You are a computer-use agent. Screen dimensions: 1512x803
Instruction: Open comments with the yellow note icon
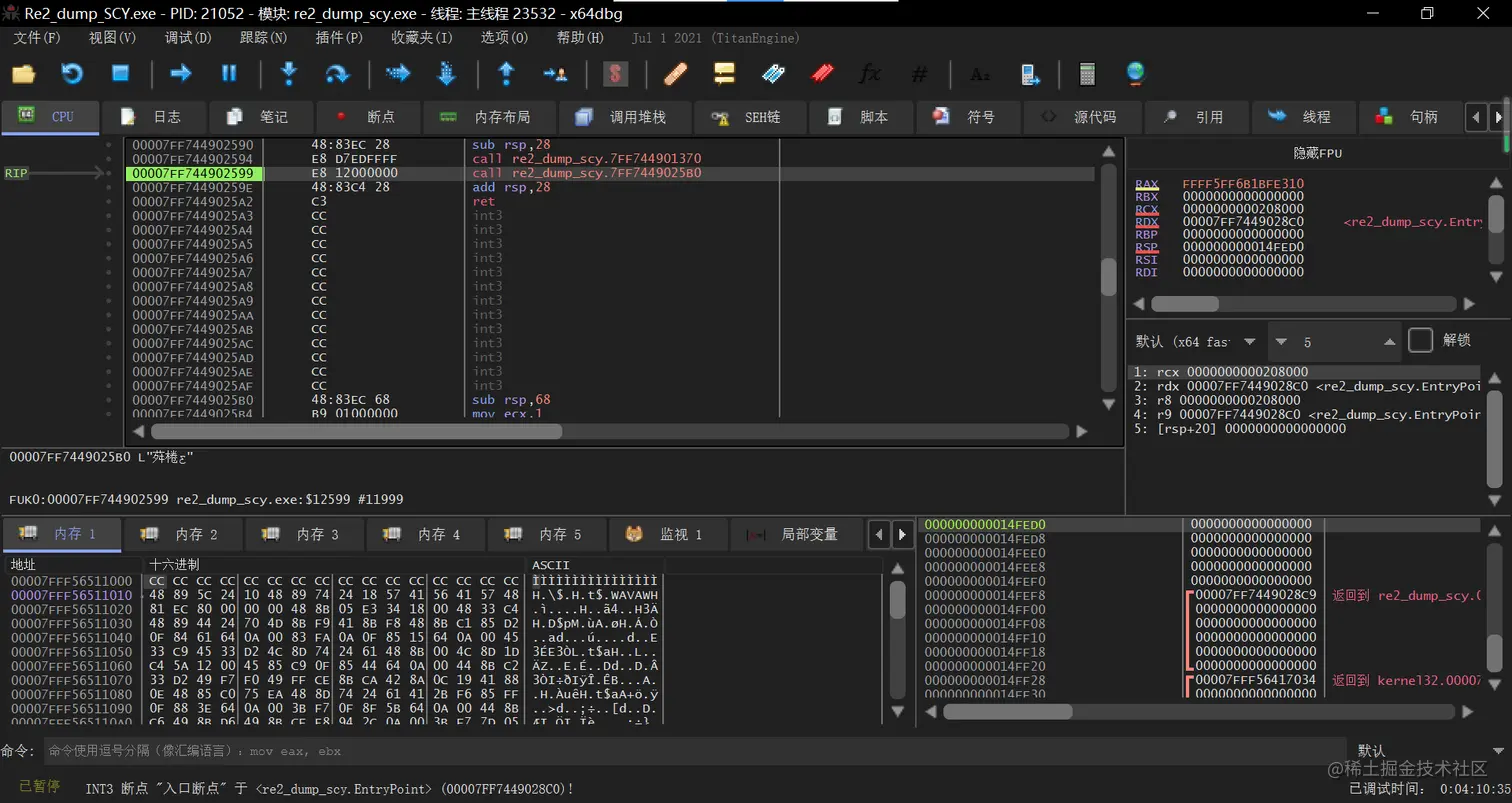[724, 73]
